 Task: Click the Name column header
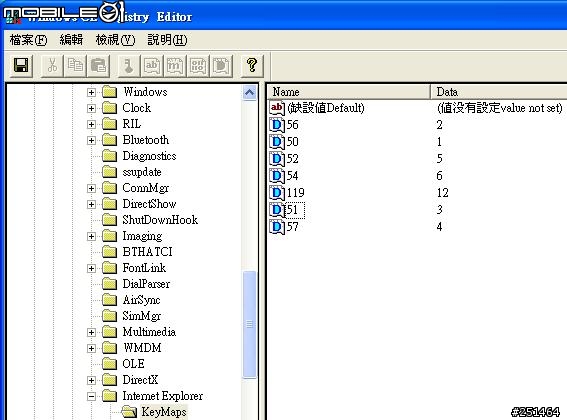(x=349, y=92)
